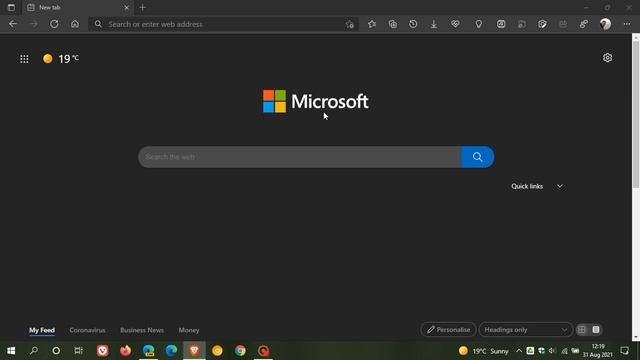Click the Personalise button
Viewport: 640px width, 360px height.
[448, 329]
